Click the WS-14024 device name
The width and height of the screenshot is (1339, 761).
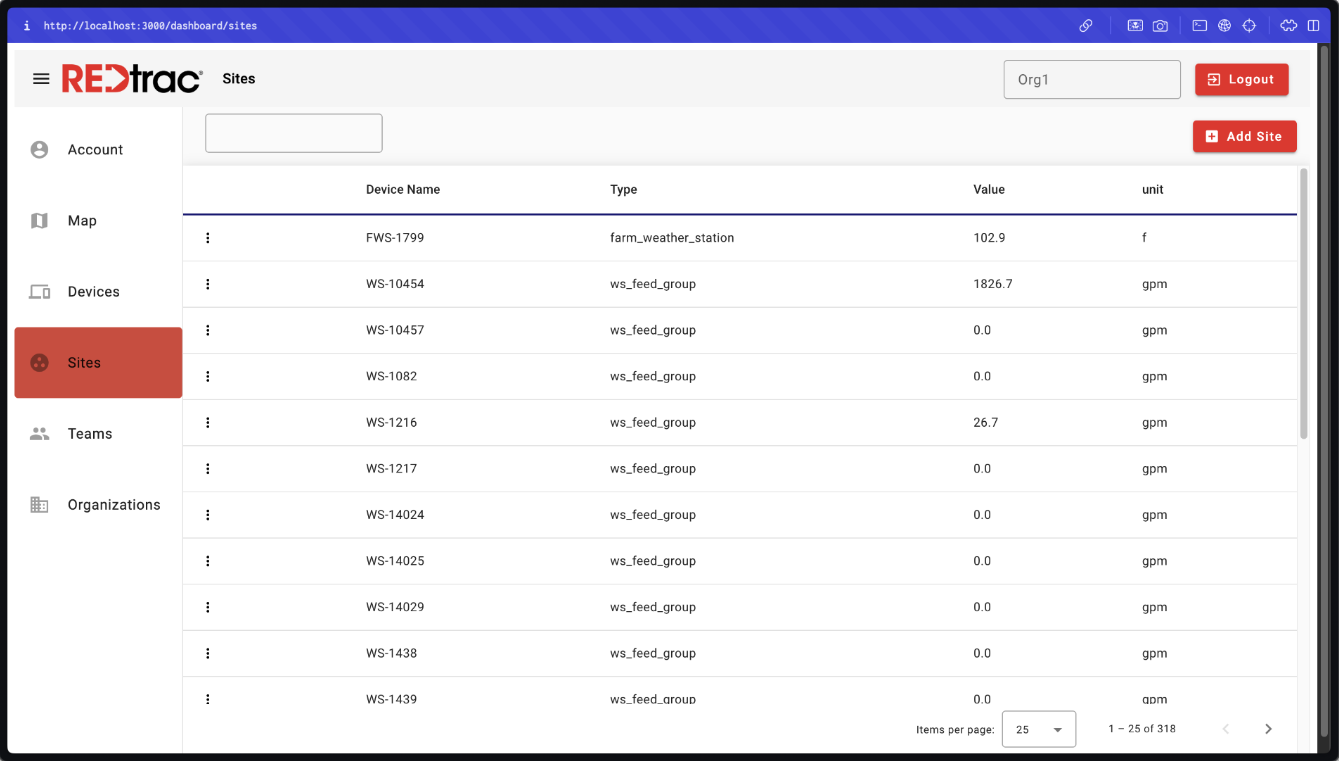click(x=395, y=515)
